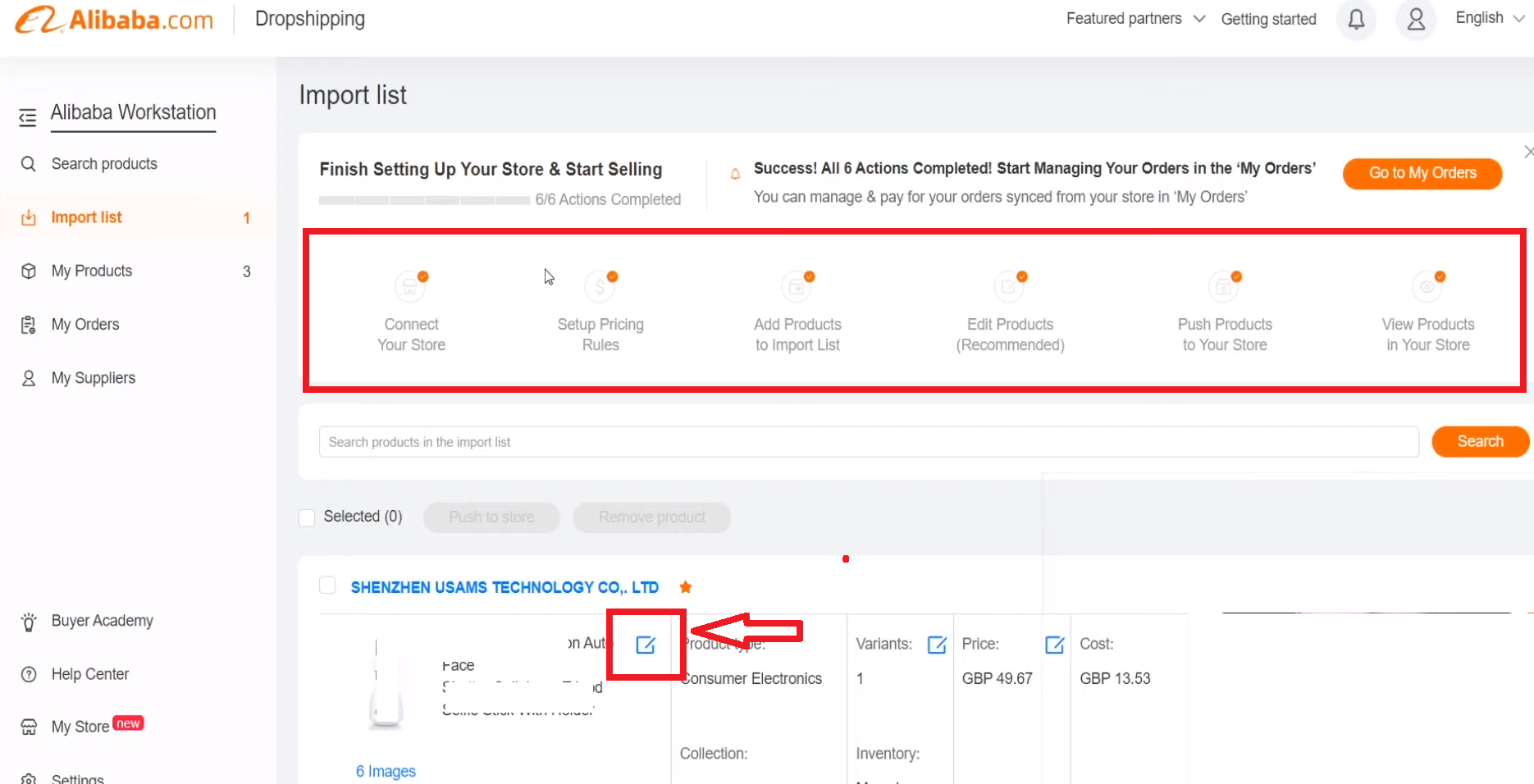Click the 6/6 Actions Completed progress bar

coord(424,200)
